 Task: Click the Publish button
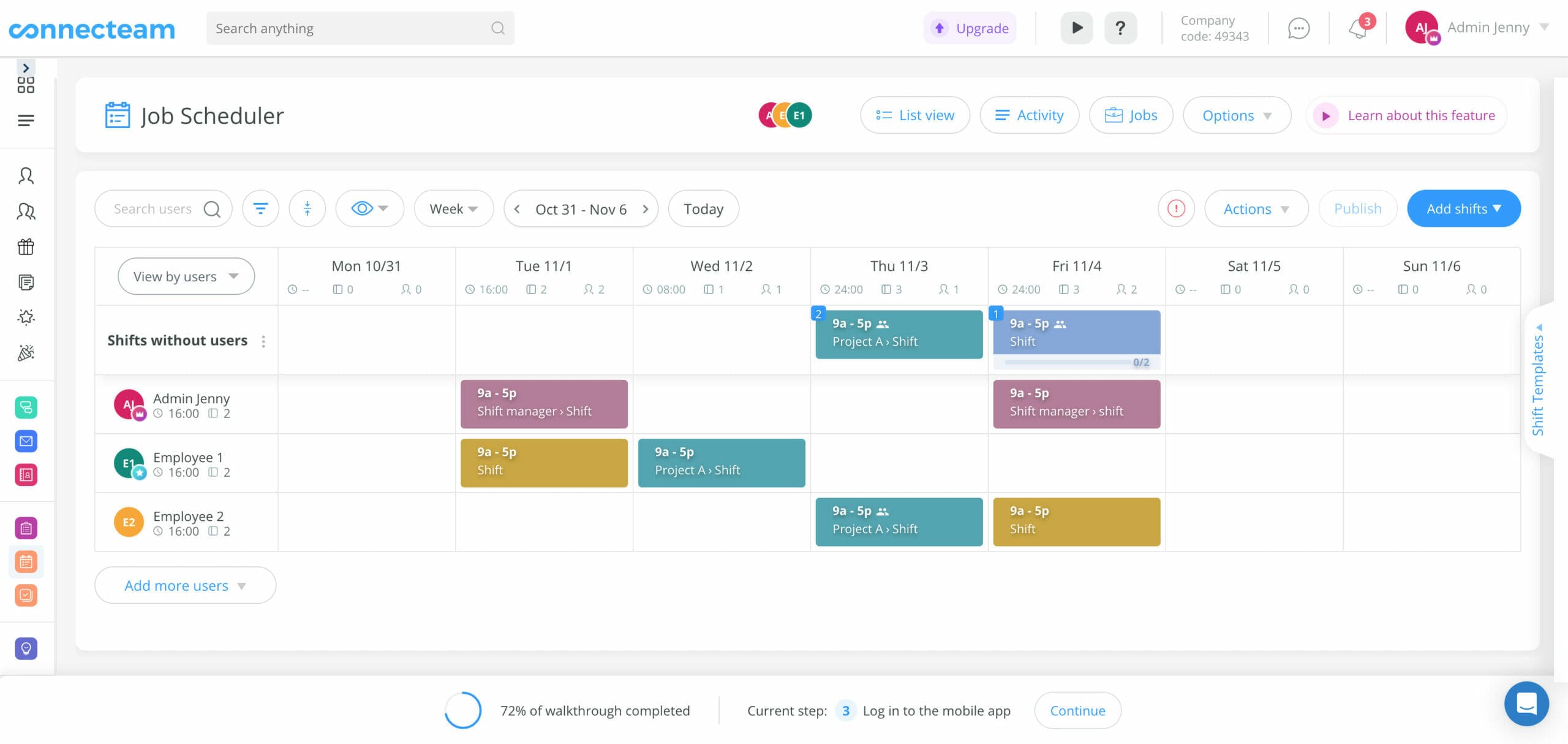tap(1357, 208)
